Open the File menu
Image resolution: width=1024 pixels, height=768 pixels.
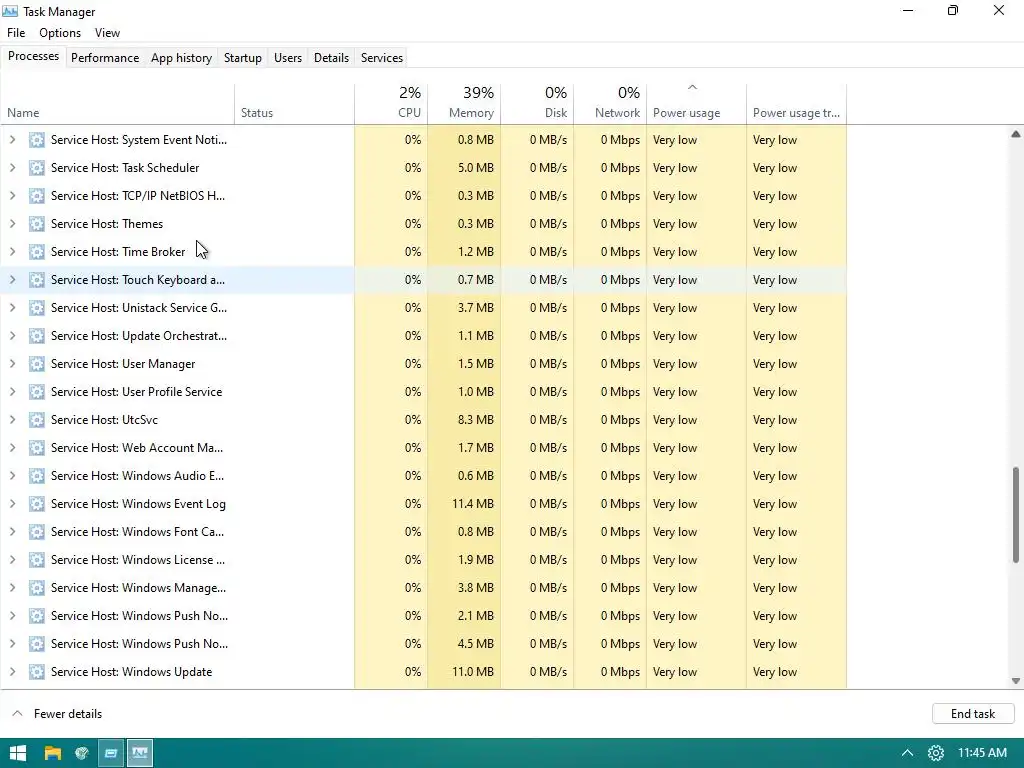coord(16,33)
